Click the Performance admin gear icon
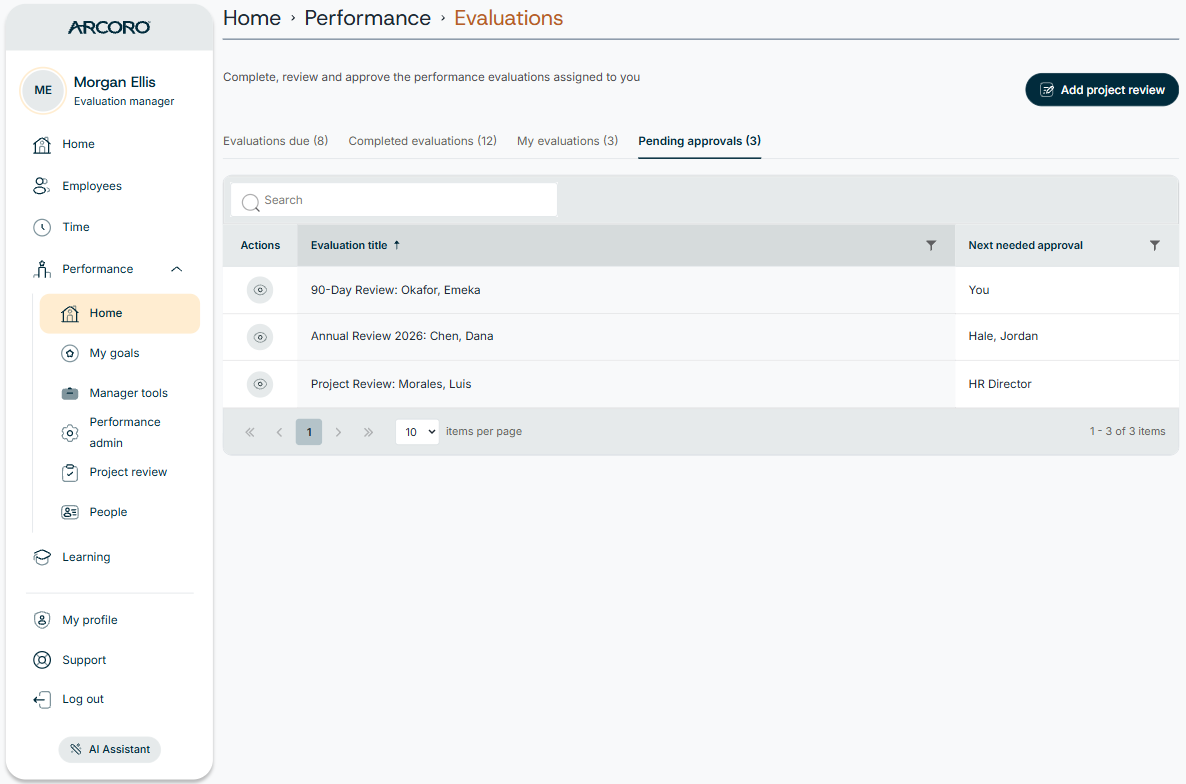The width and height of the screenshot is (1186, 784). pyautogui.click(x=70, y=432)
